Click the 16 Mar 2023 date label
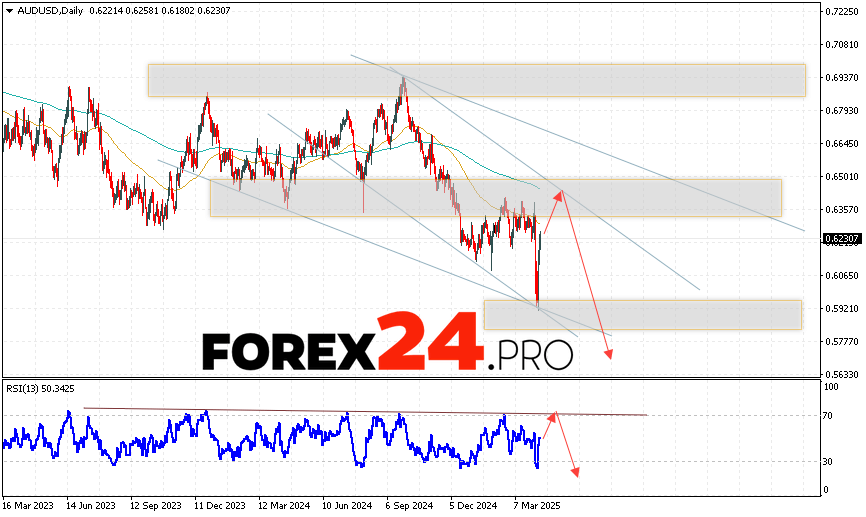Image resolution: width=866 pixels, height=517 pixels. [28, 505]
